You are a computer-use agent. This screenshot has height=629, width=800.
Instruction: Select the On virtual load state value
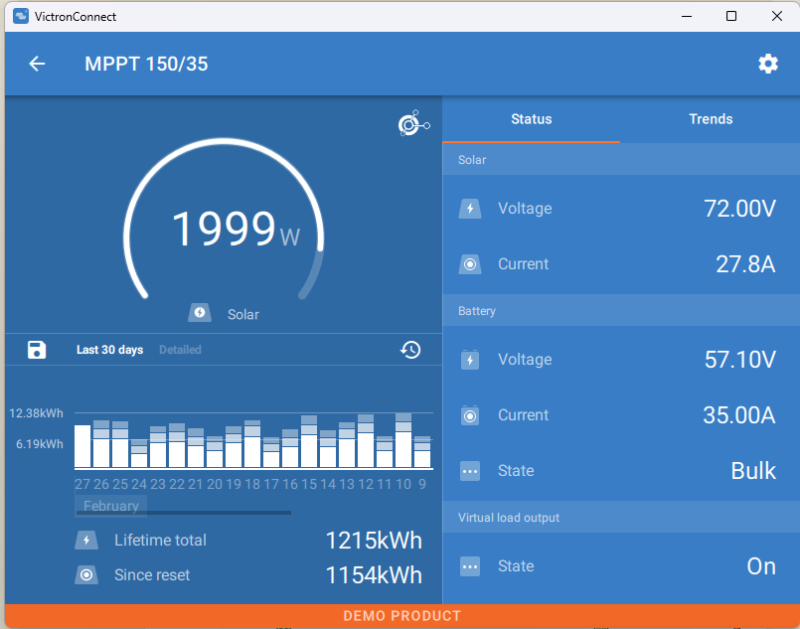(761, 566)
